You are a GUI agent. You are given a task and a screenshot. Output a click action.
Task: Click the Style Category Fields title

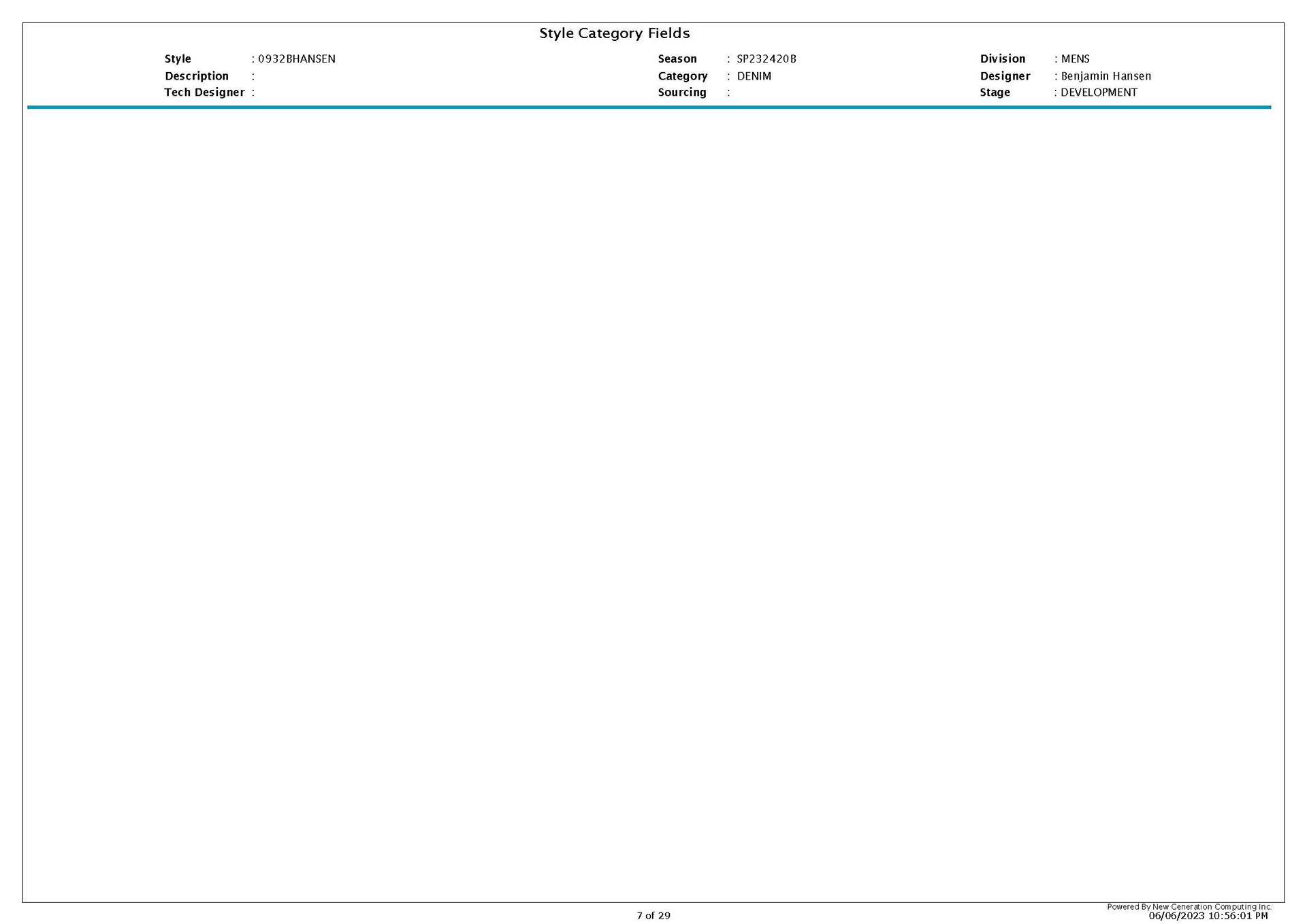[x=614, y=33]
